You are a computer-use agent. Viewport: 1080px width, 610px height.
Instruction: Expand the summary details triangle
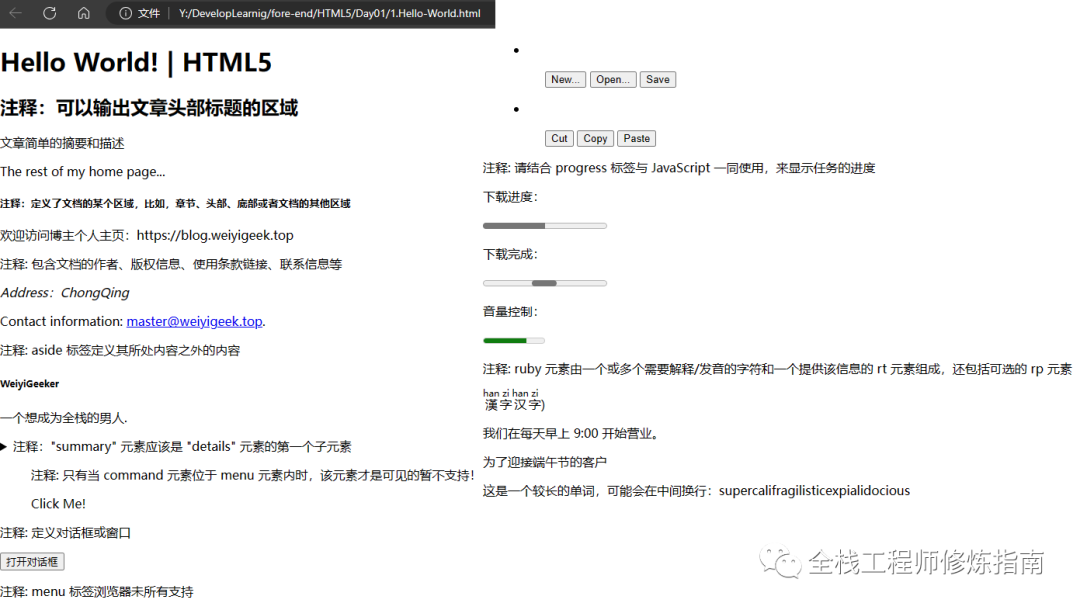pos(4,447)
